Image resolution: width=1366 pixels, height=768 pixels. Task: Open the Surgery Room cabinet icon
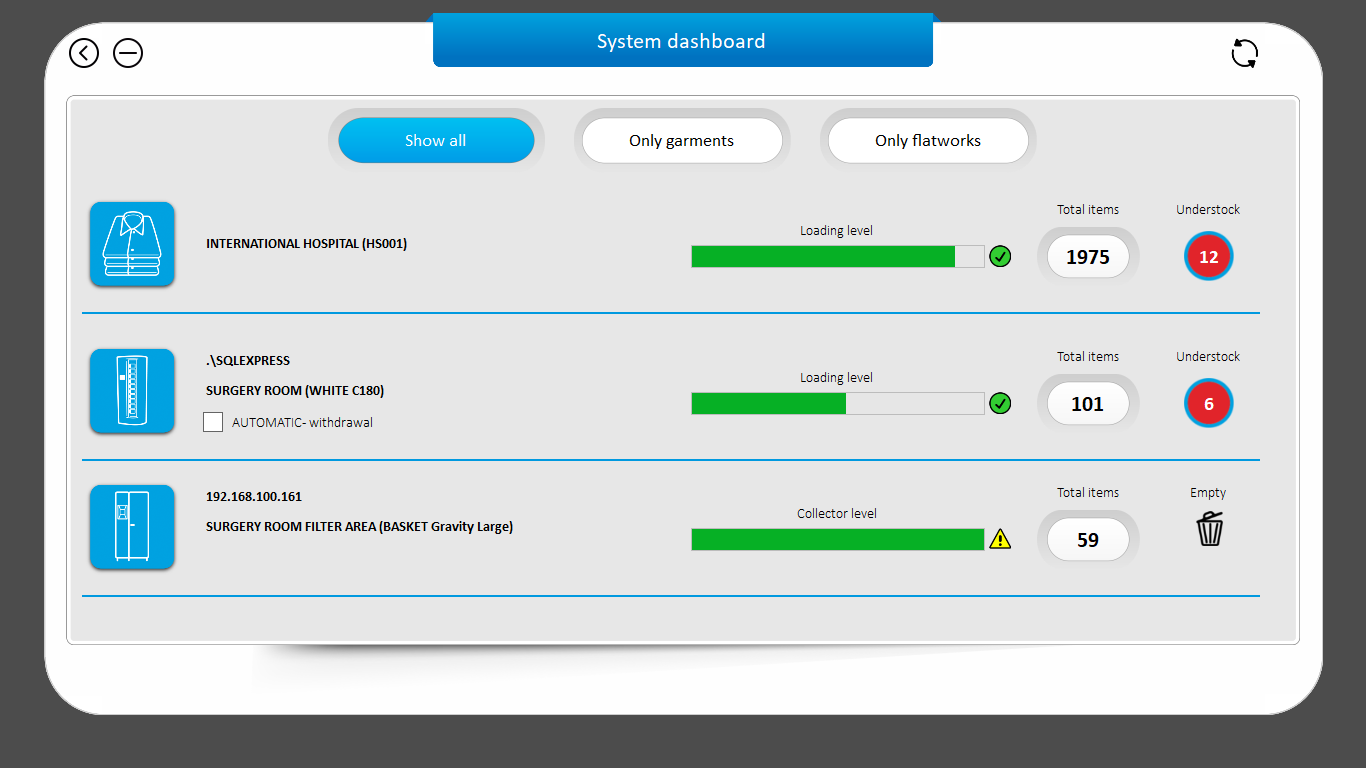(x=132, y=391)
